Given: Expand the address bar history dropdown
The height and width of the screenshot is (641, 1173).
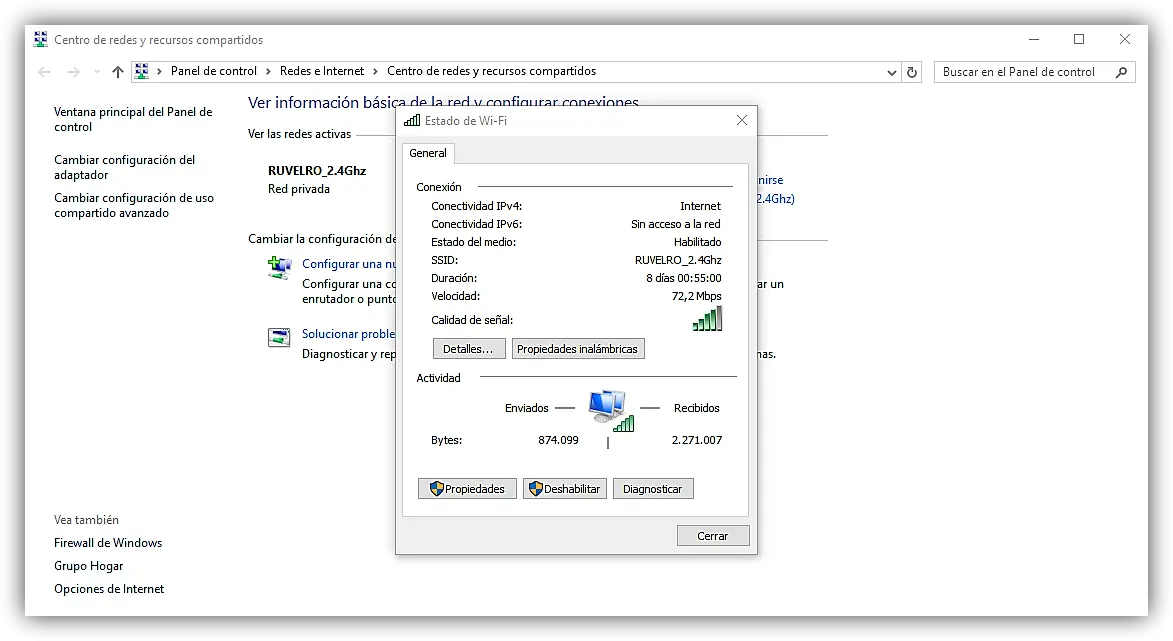Looking at the screenshot, I should coord(891,73).
